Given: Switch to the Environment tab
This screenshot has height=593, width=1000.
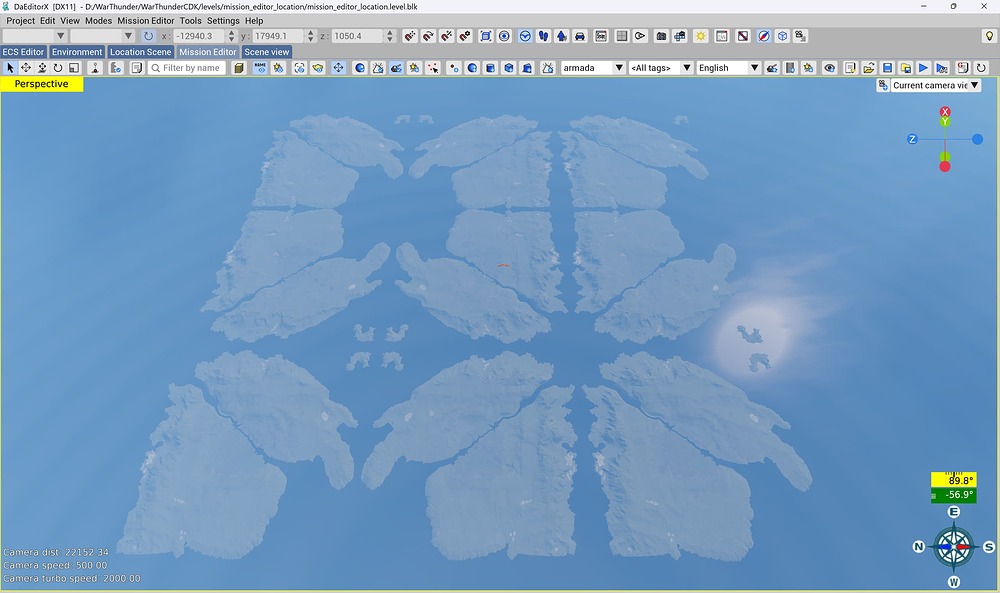Looking at the screenshot, I should click(77, 52).
